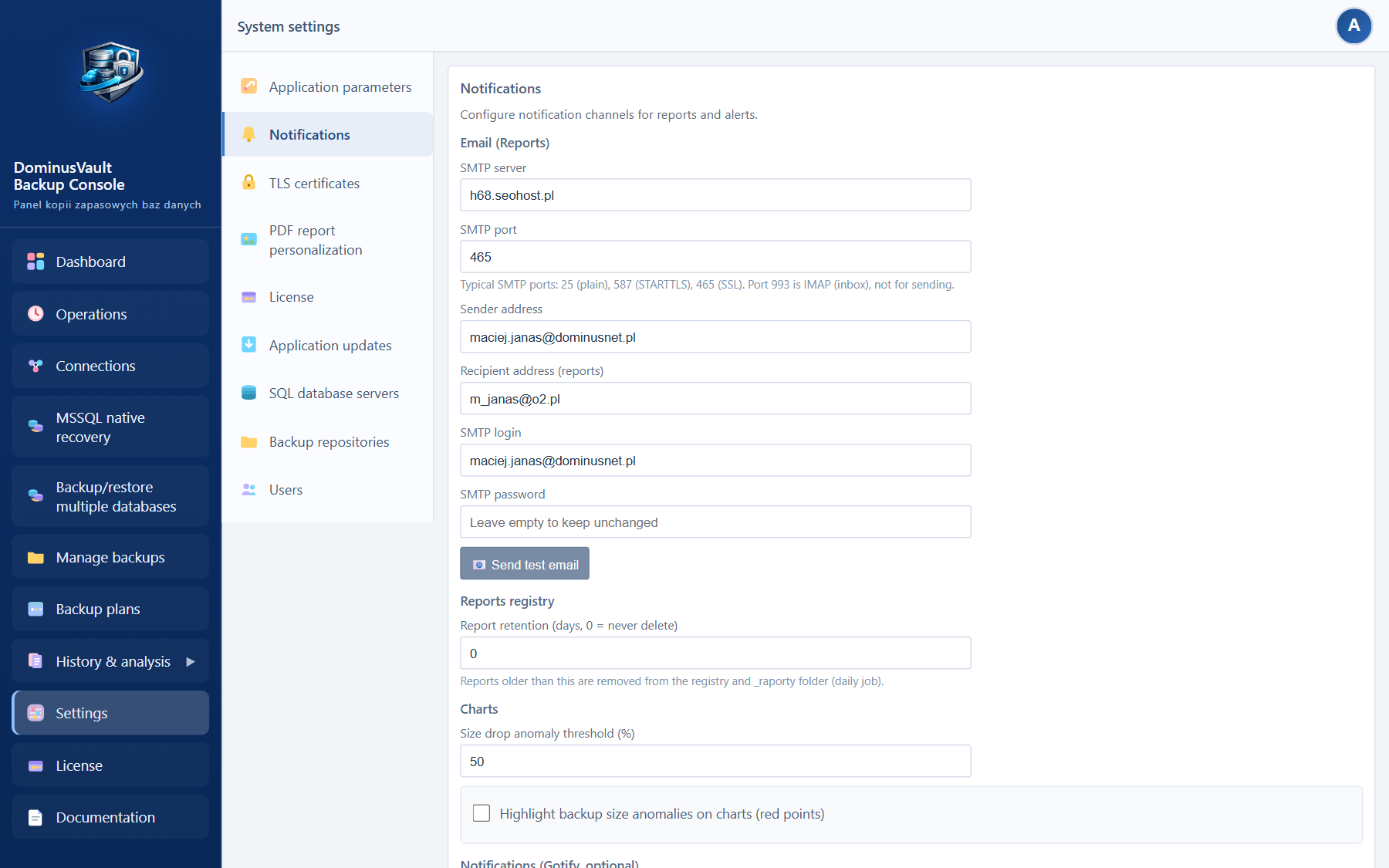Image resolution: width=1389 pixels, height=868 pixels.
Task: Click the Recipient address (reports) field
Action: (715, 398)
